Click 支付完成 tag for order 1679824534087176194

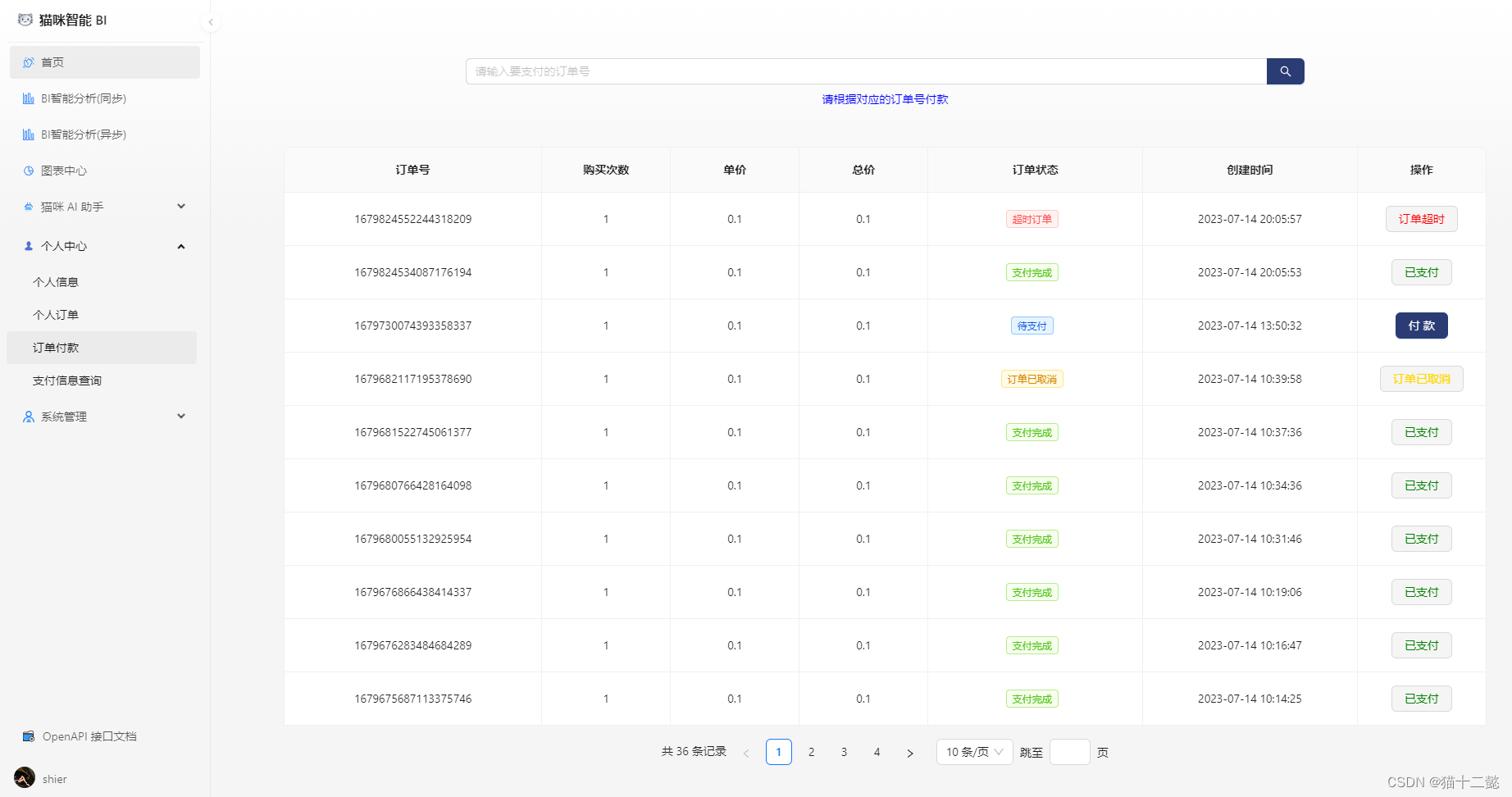[1032, 272]
